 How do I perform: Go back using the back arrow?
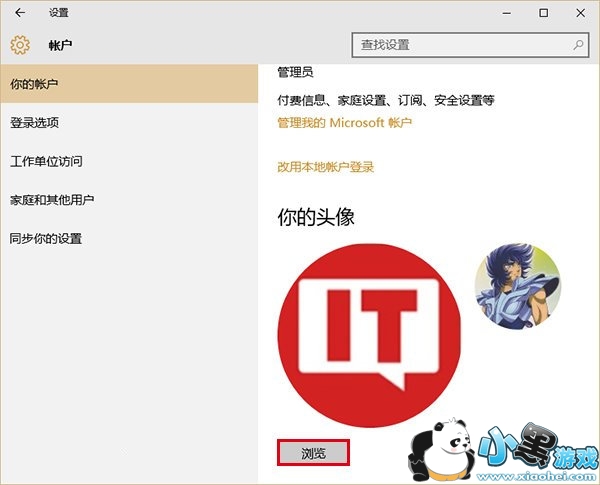click(x=20, y=13)
